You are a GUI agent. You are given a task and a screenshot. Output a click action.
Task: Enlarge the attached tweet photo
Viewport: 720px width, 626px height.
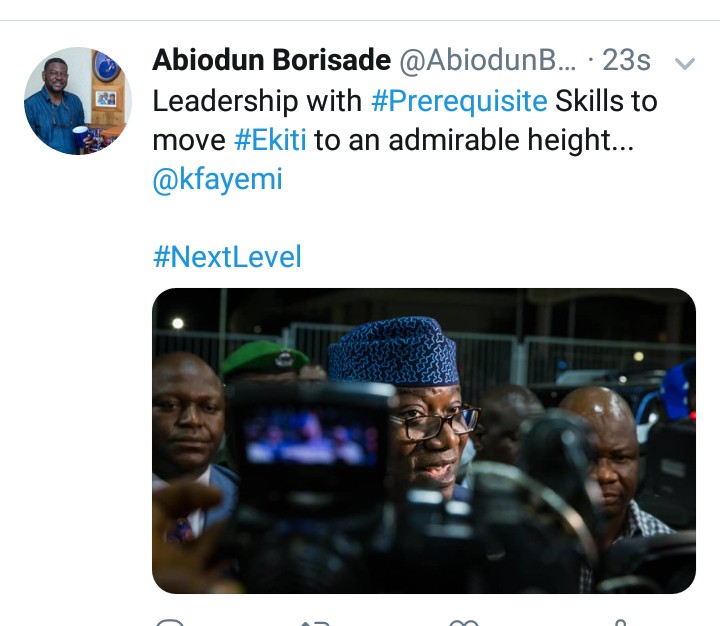click(424, 440)
